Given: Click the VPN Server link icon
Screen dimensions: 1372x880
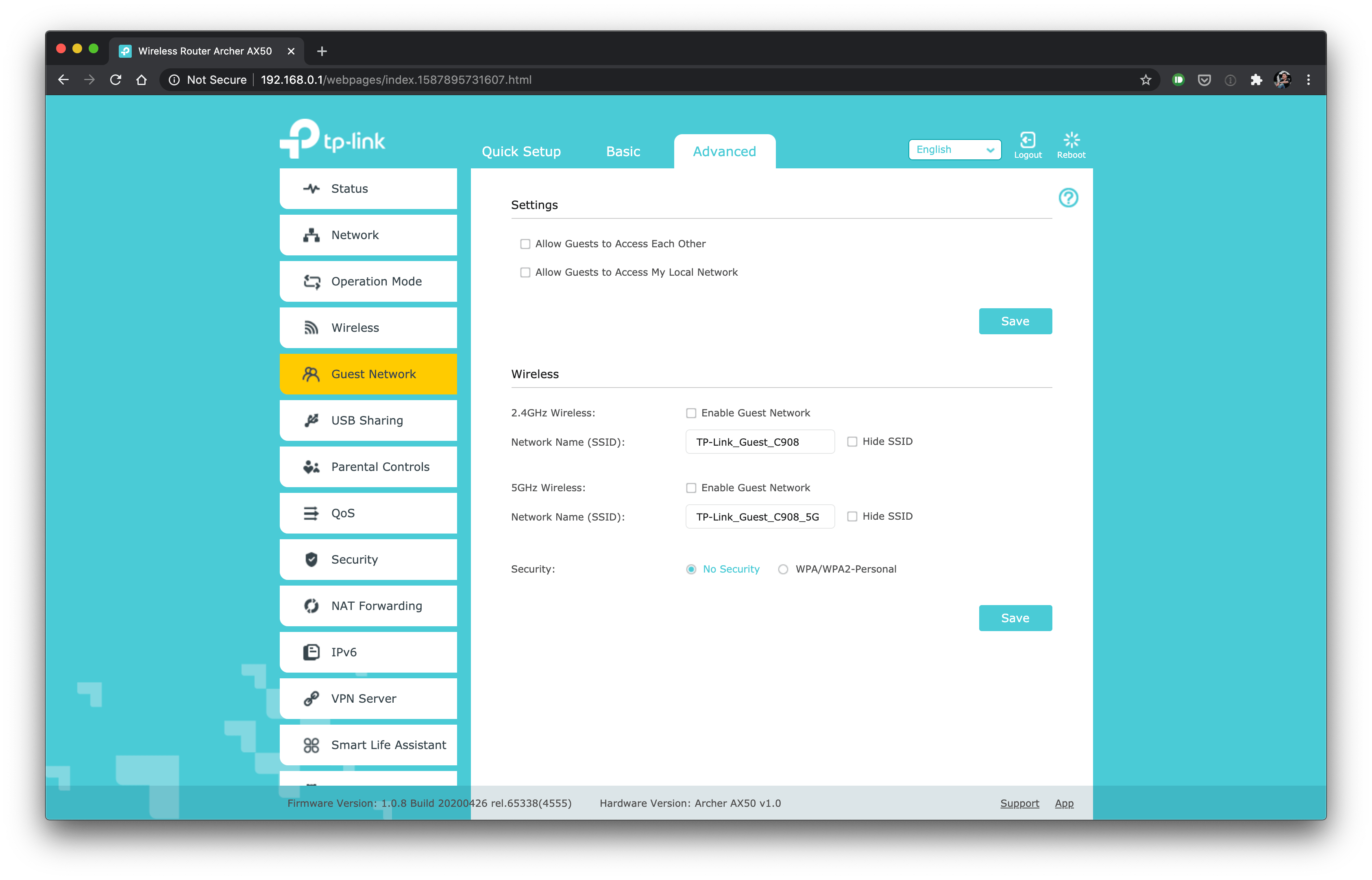Looking at the screenshot, I should coord(311,698).
